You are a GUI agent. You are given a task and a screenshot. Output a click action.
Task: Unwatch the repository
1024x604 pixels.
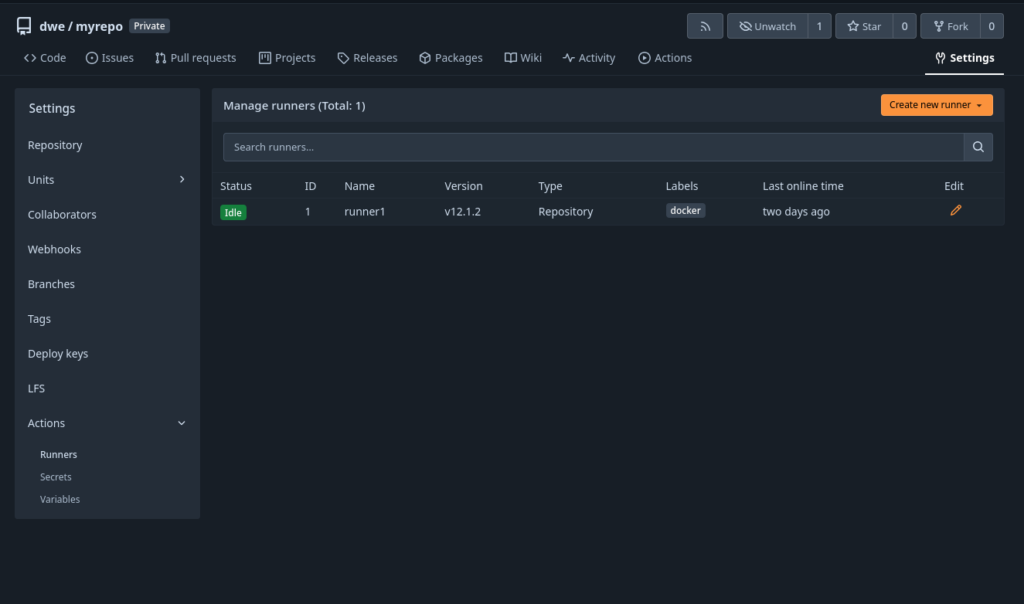click(x=767, y=26)
